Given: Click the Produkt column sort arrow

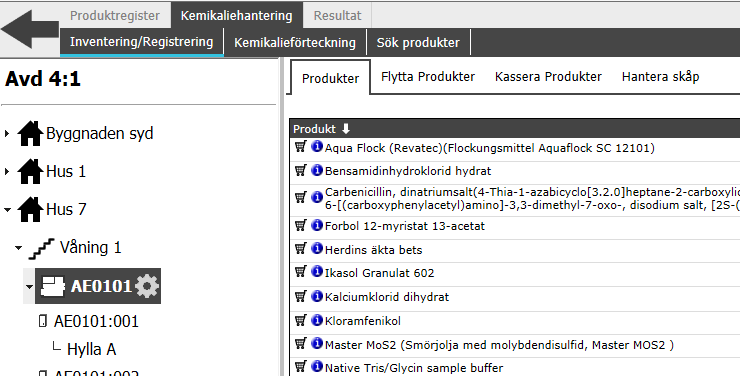Looking at the screenshot, I should tap(346, 128).
